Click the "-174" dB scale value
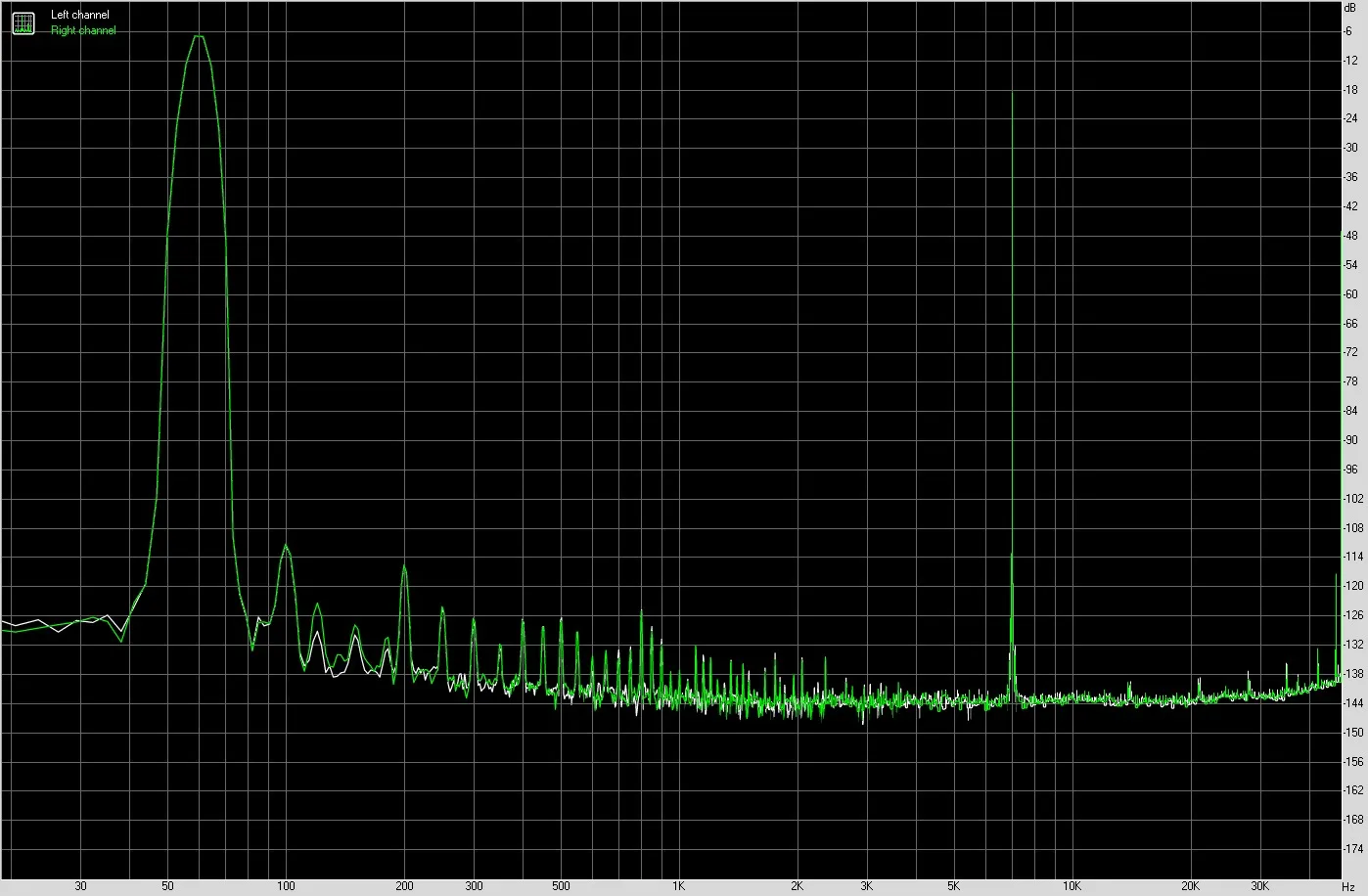This screenshot has width=1368, height=896. click(x=1353, y=849)
